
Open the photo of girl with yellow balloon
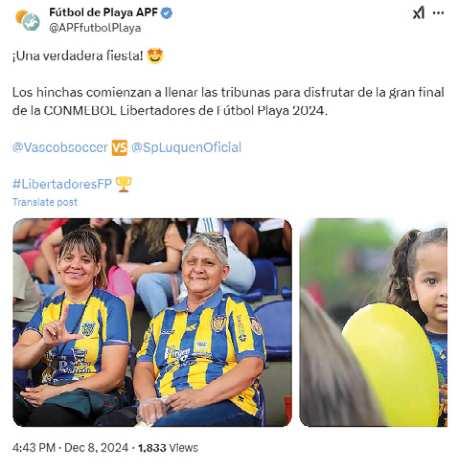[373, 322]
